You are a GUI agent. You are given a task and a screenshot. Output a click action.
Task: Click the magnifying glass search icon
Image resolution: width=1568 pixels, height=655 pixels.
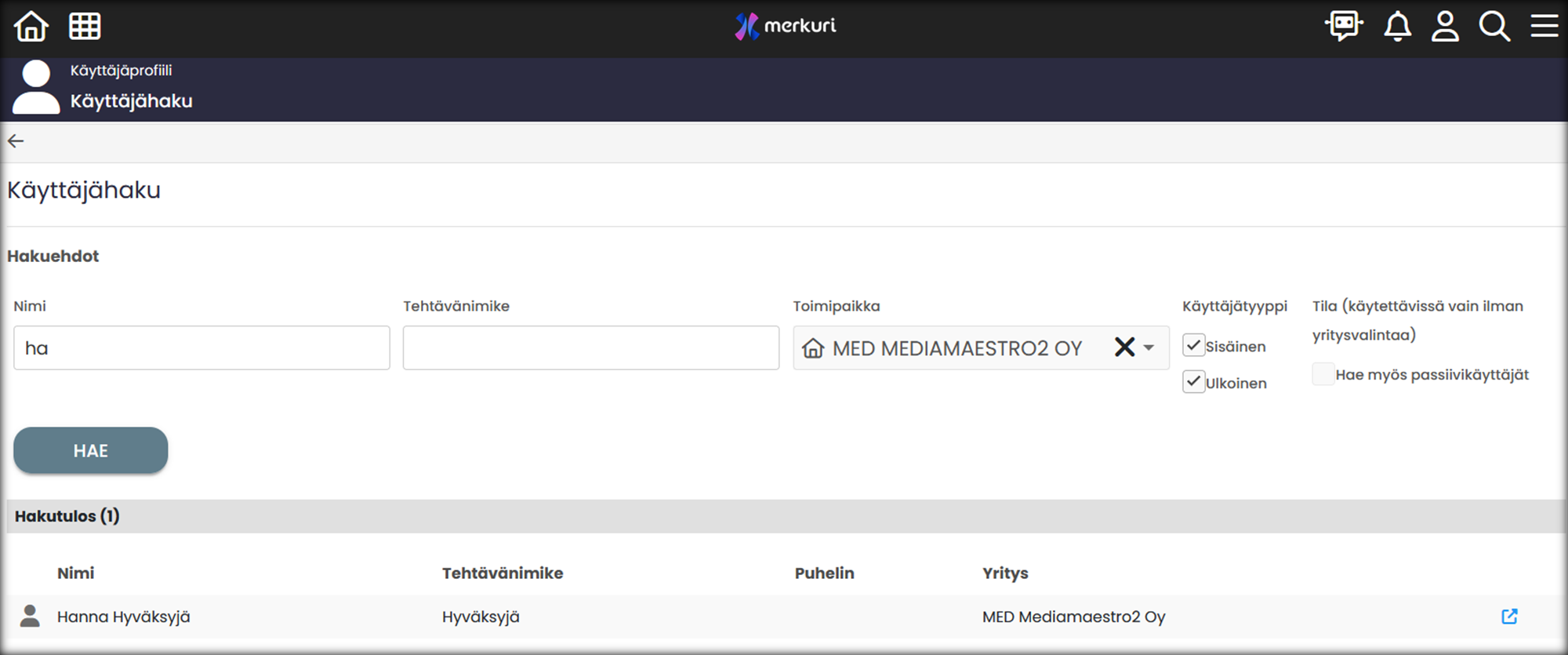coord(1494,27)
